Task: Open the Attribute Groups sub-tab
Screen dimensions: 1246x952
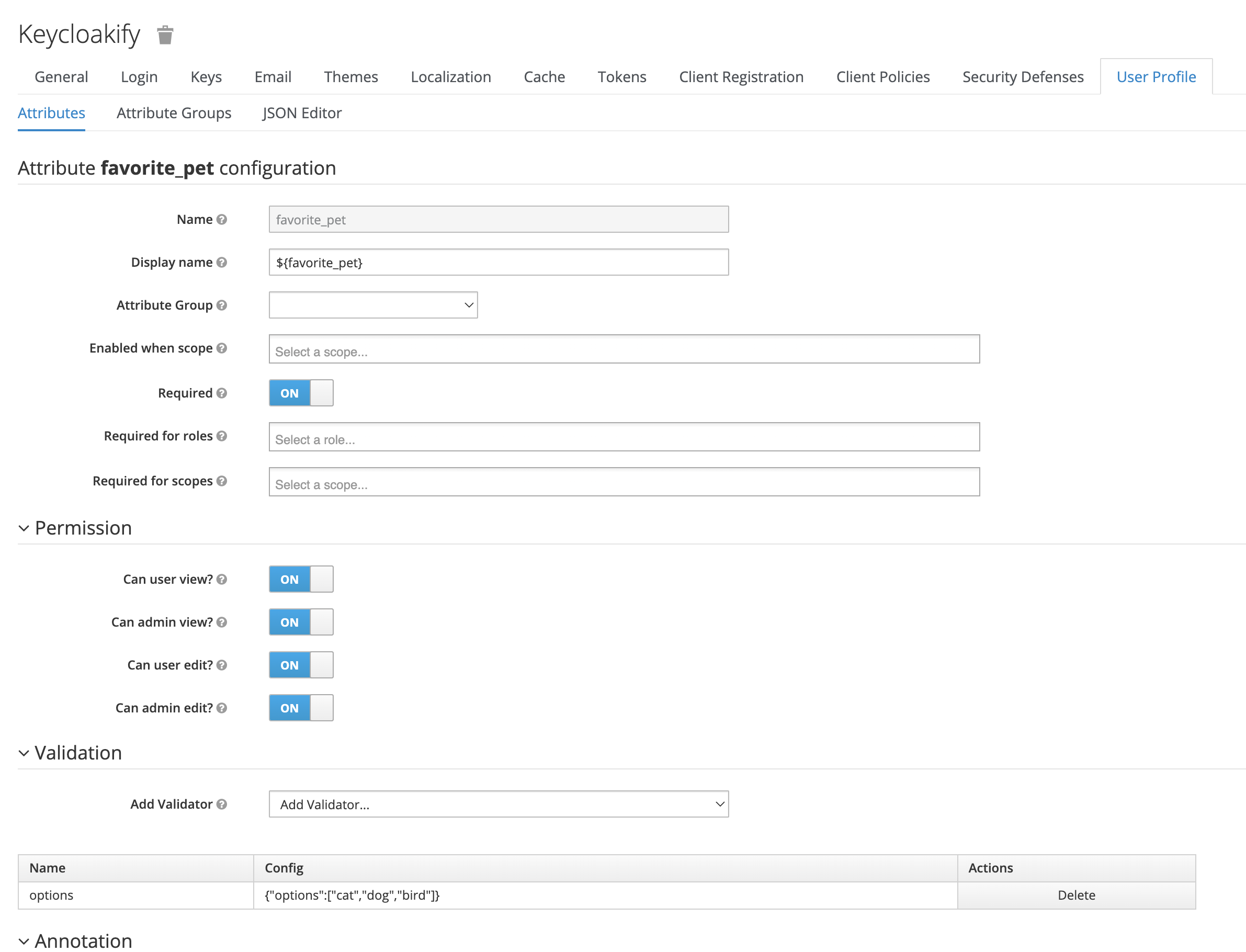Action: [x=174, y=114]
